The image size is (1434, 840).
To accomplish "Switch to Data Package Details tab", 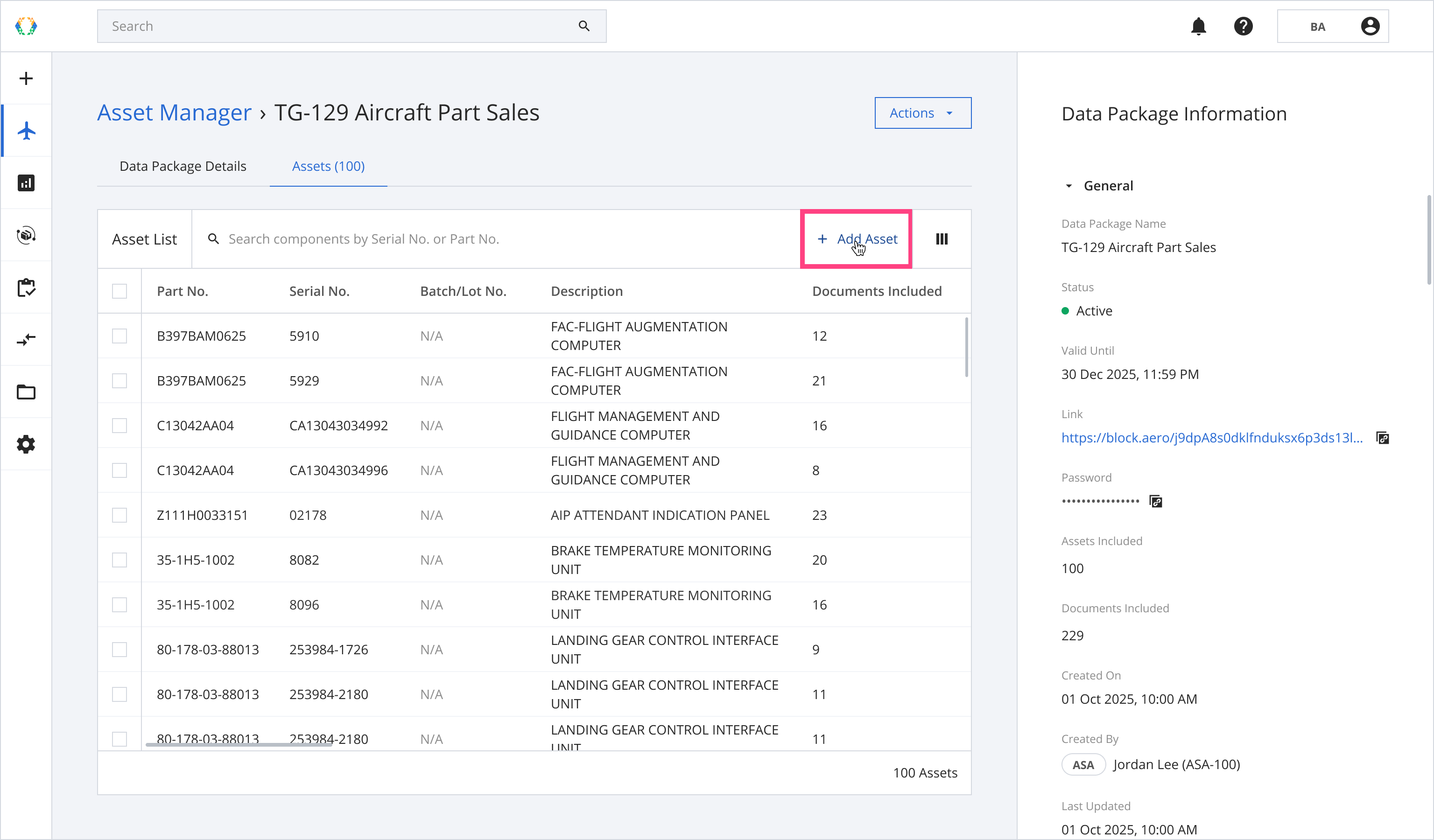I will pos(183,166).
